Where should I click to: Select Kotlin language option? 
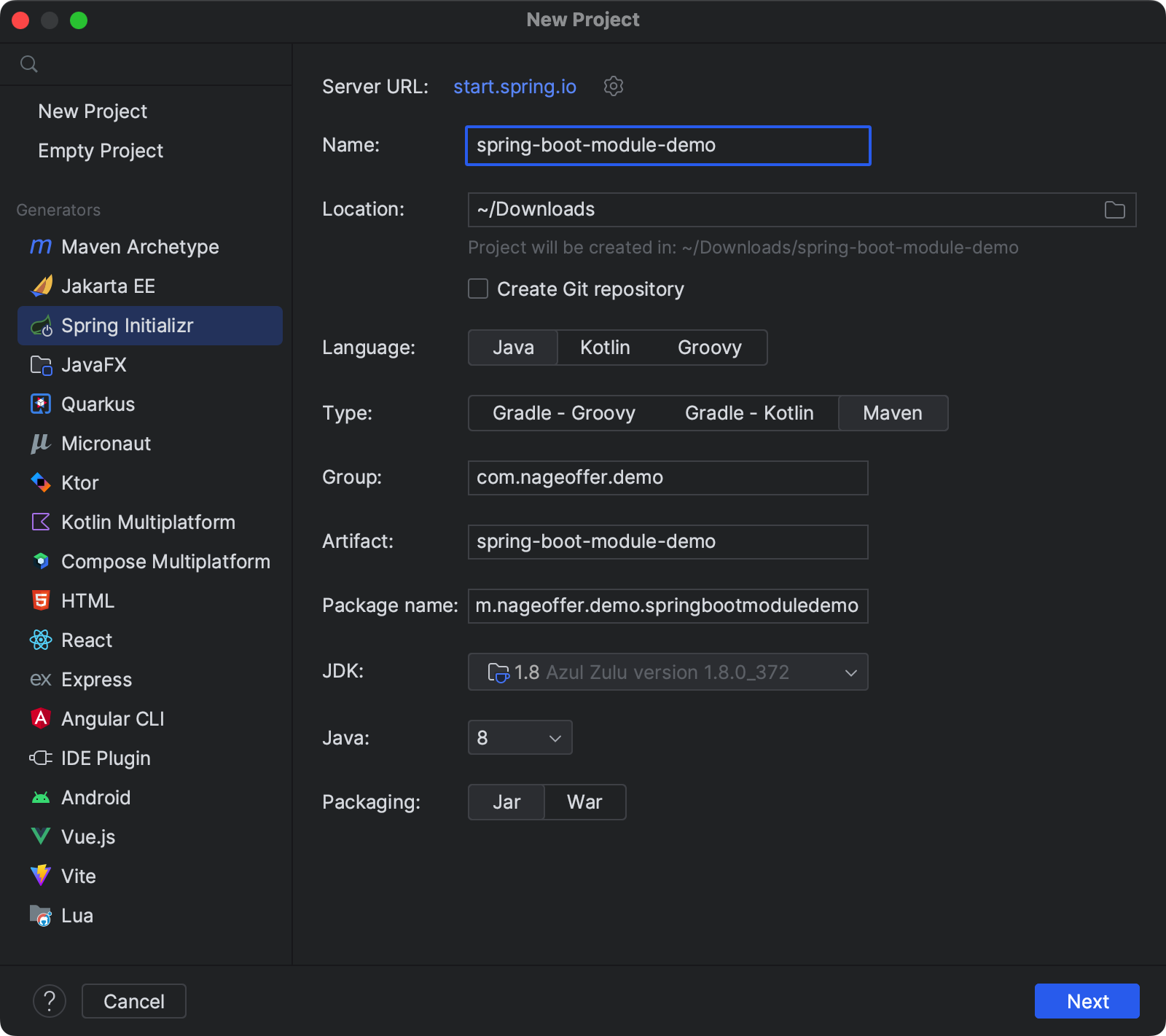[605, 348]
